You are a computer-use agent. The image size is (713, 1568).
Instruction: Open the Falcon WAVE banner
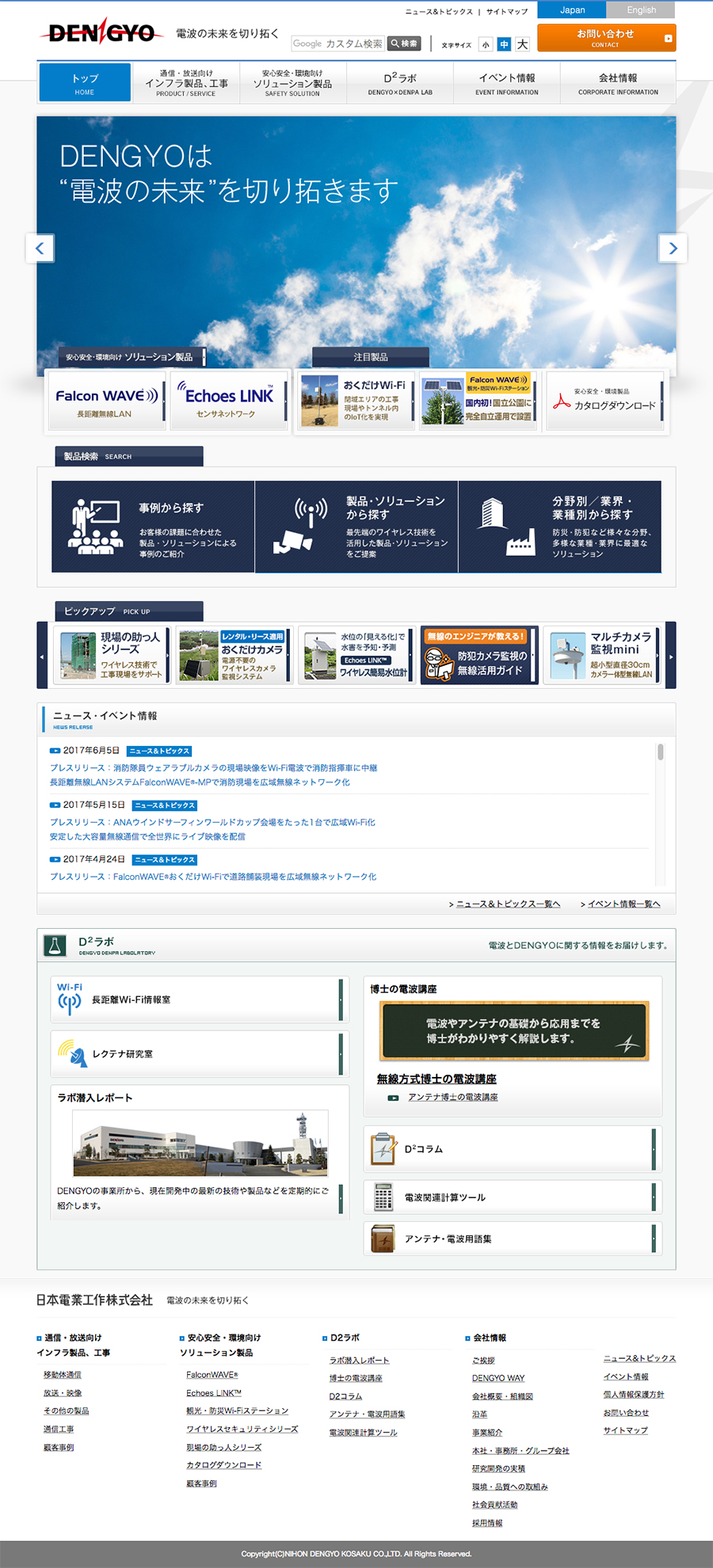[x=107, y=402]
